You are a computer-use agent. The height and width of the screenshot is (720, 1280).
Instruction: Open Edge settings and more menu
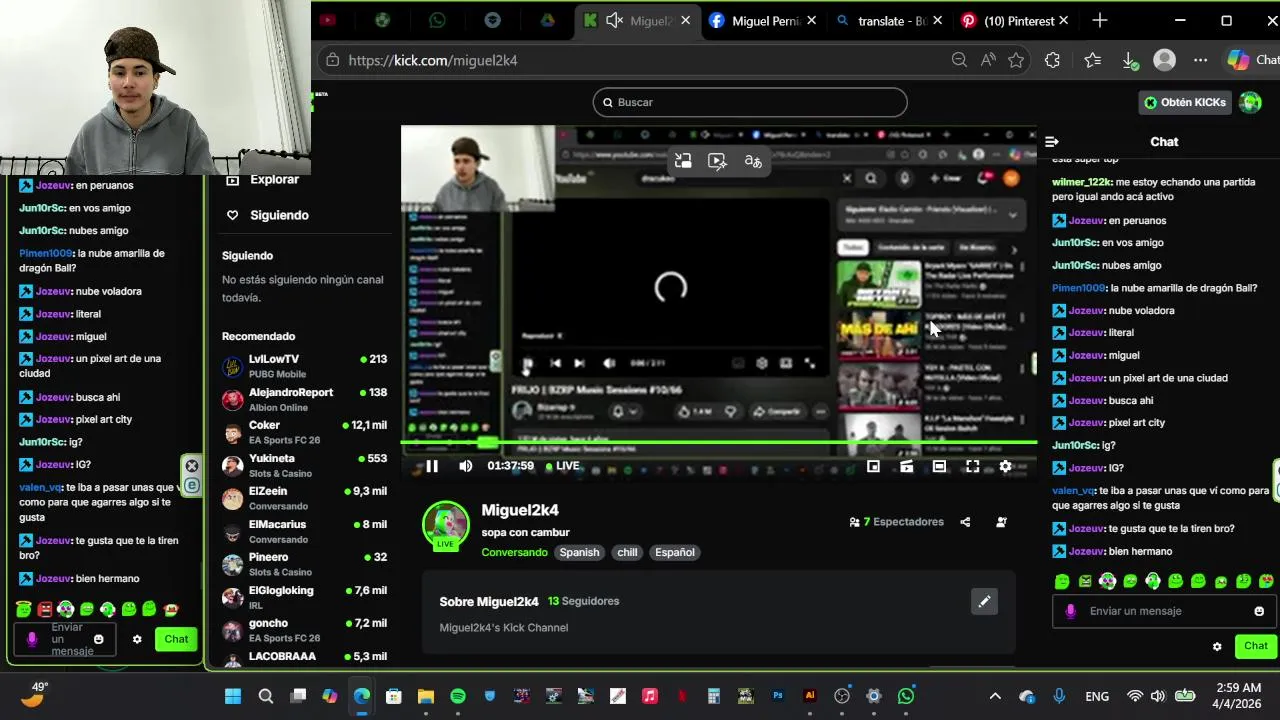pos(1201,60)
